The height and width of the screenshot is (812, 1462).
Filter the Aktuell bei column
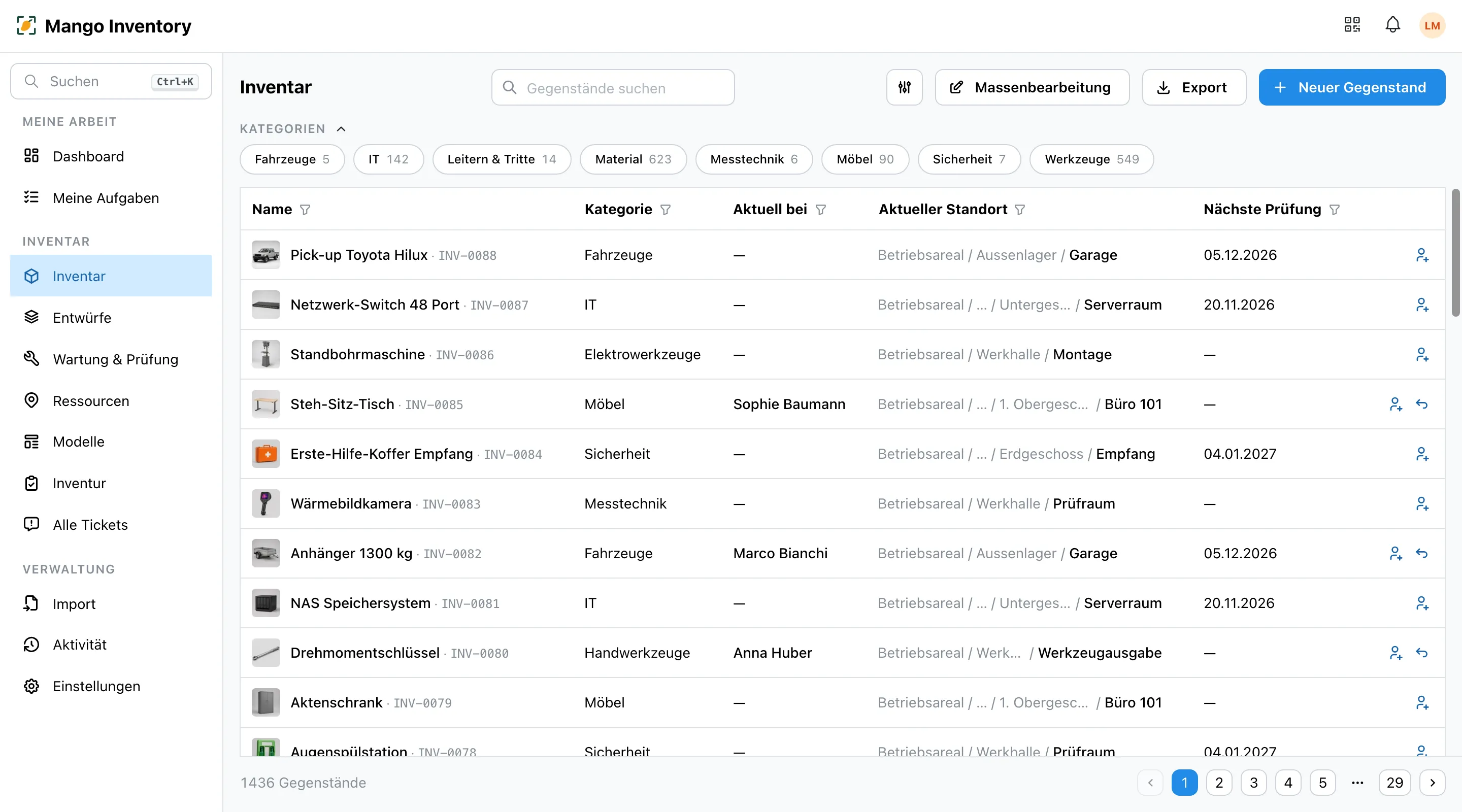click(x=821, y=210)
